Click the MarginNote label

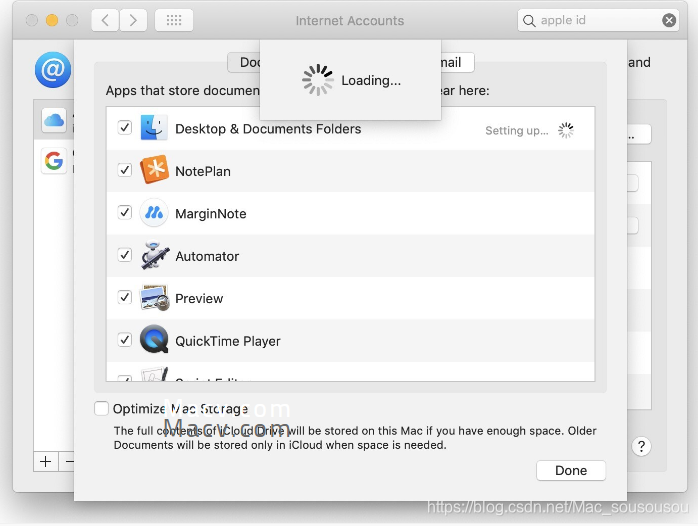coord(211,214)
